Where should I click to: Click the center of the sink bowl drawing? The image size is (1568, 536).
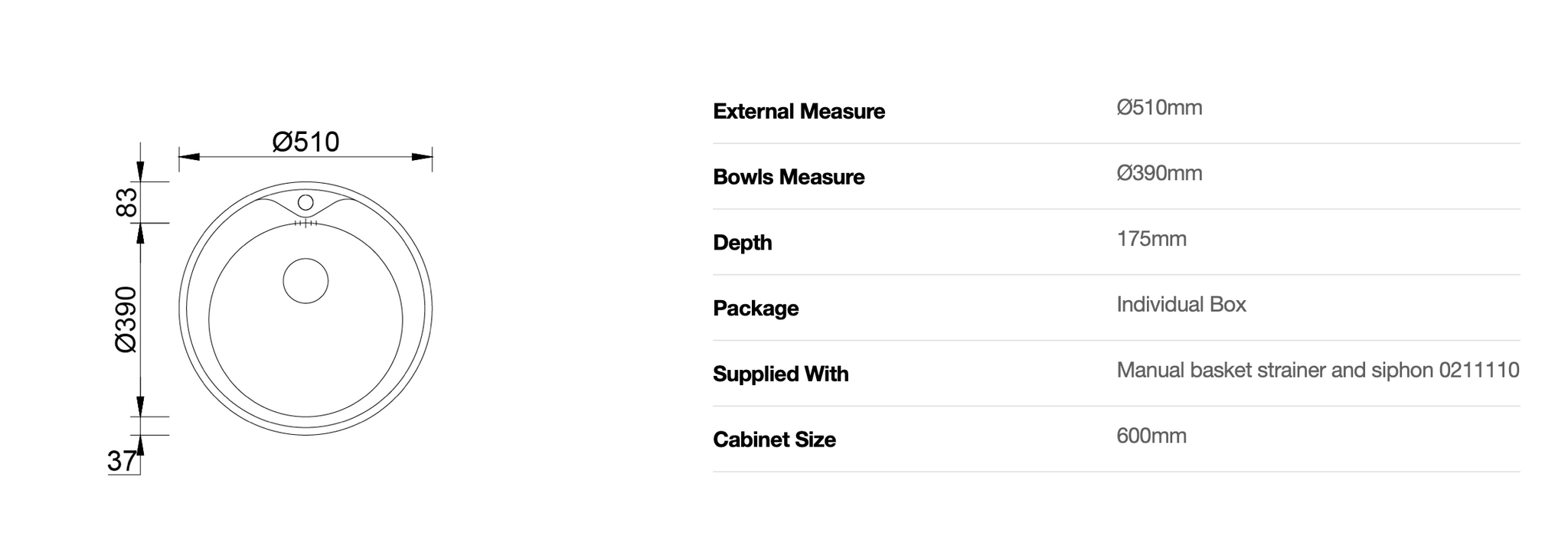click(x=305, y=320)
